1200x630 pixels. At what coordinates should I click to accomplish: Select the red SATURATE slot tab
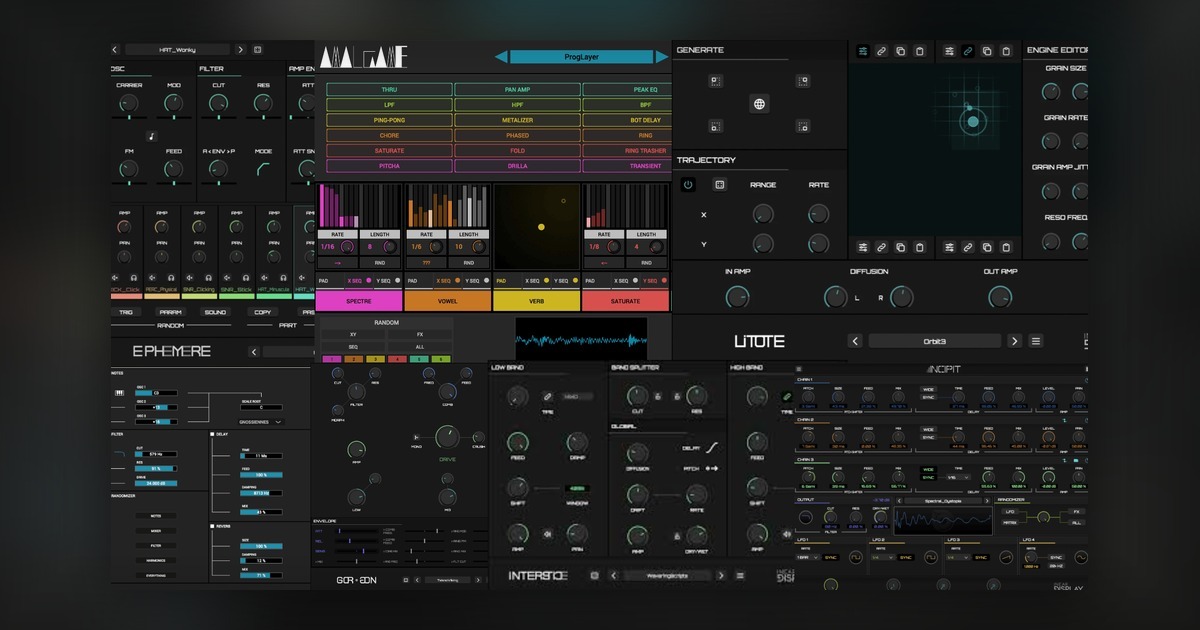click(x=625, y=300)
